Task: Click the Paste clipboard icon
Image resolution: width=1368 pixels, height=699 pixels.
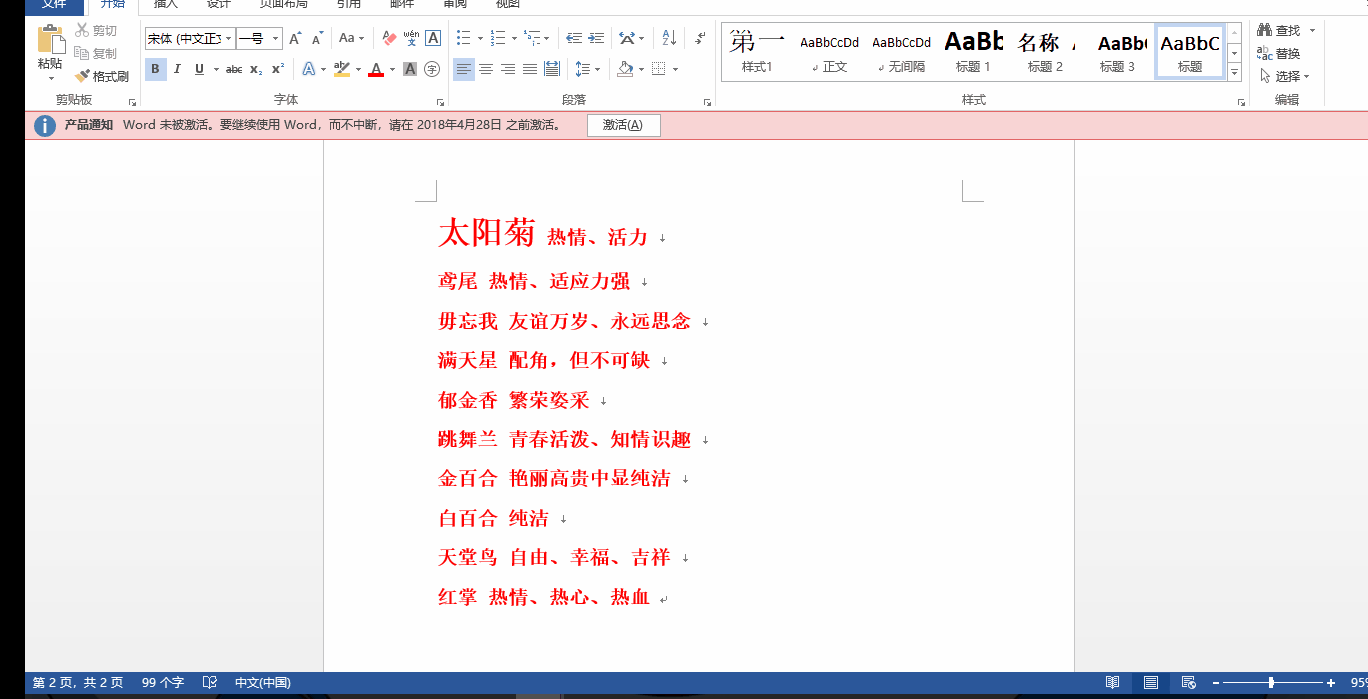Action: point(50,39)
